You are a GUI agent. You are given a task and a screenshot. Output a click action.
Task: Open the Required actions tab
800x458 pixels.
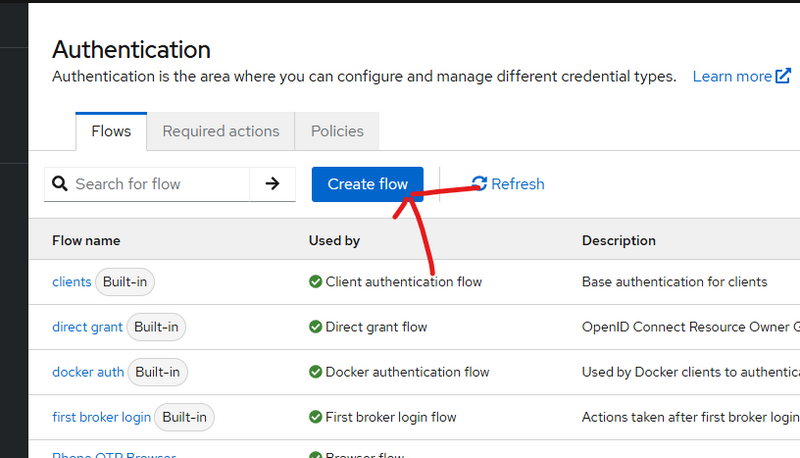[x=220, y=131]
